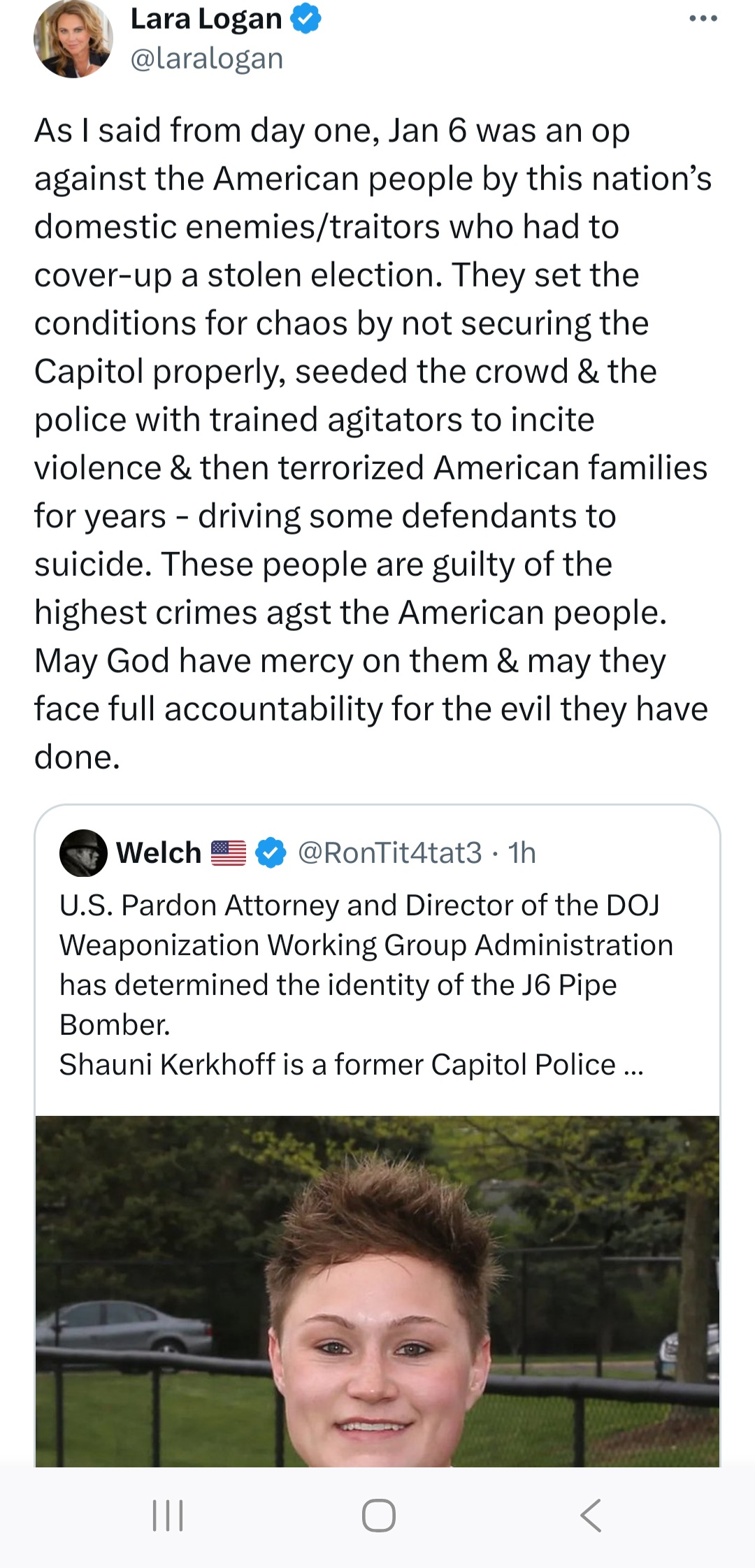Tap the verified badge next to Welch
This screenshot has width=755, height=1568.
click(271, 853)
